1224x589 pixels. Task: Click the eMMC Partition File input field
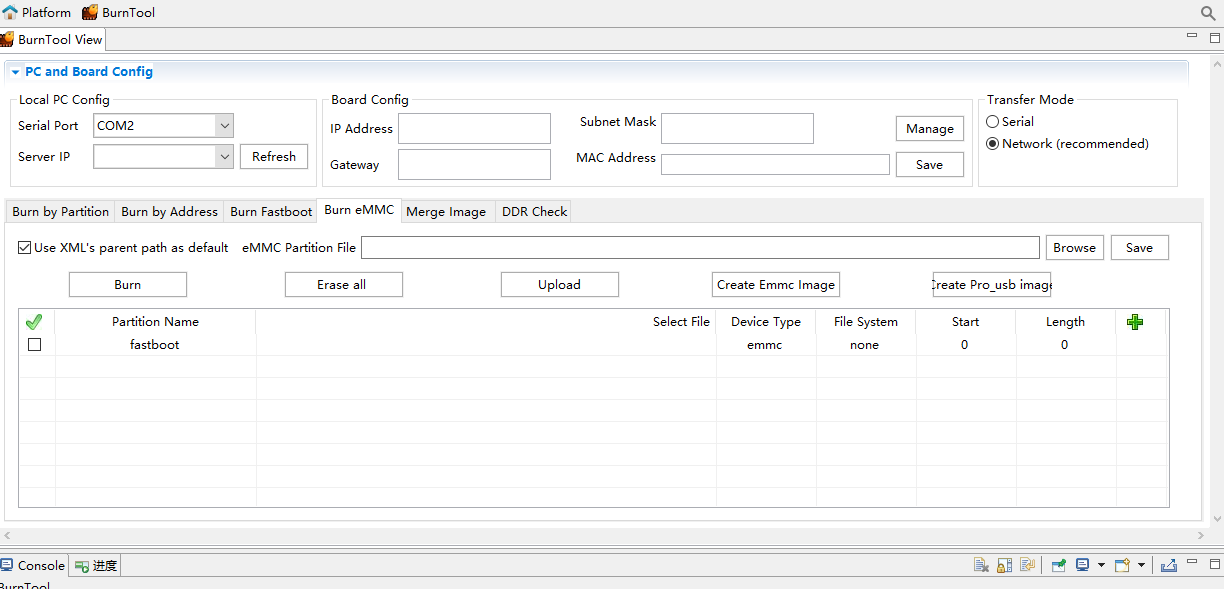700,248
